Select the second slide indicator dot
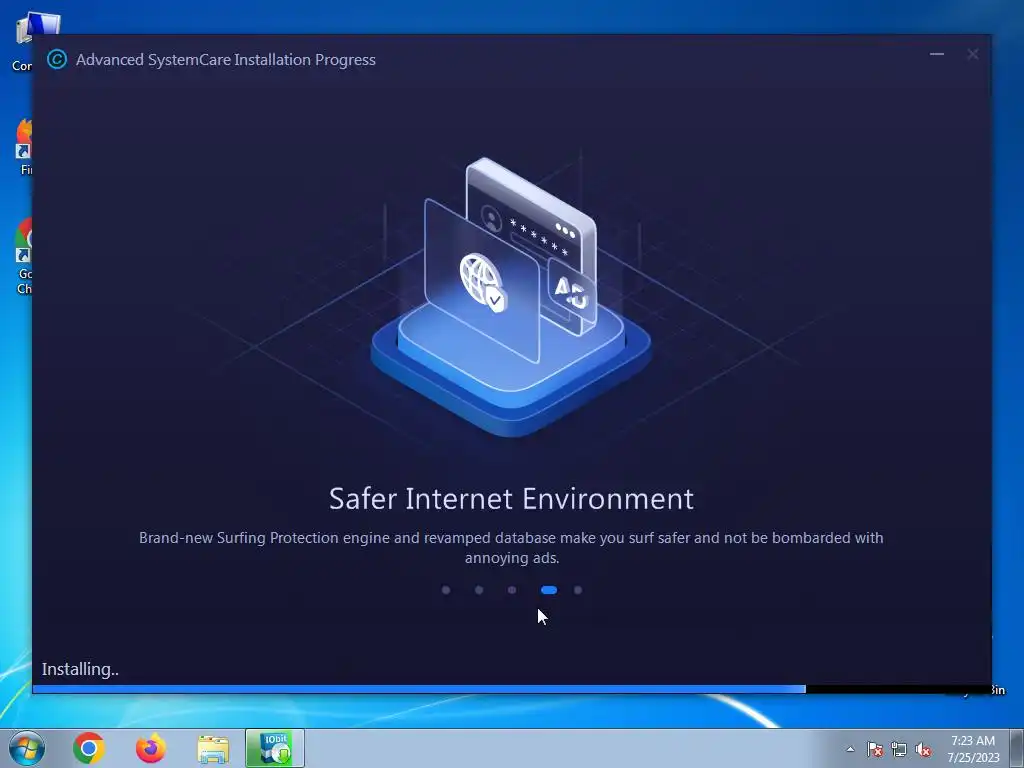 tap(479, 590)
